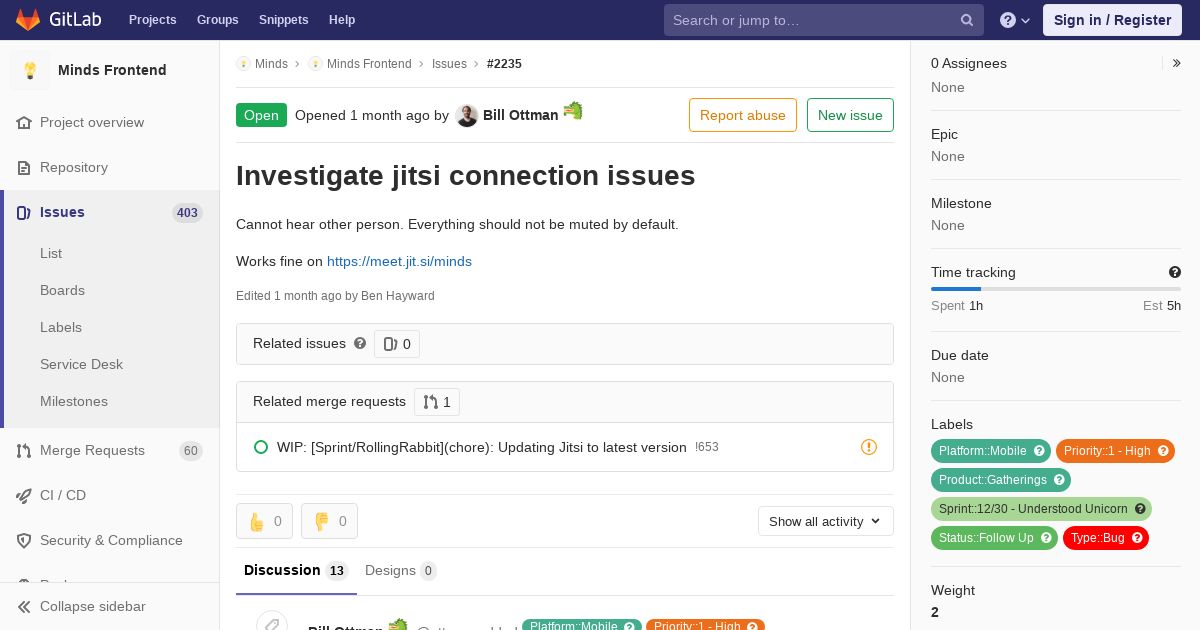
Task: Open Repository file icon in sidebar
Action: pos(24,167)
